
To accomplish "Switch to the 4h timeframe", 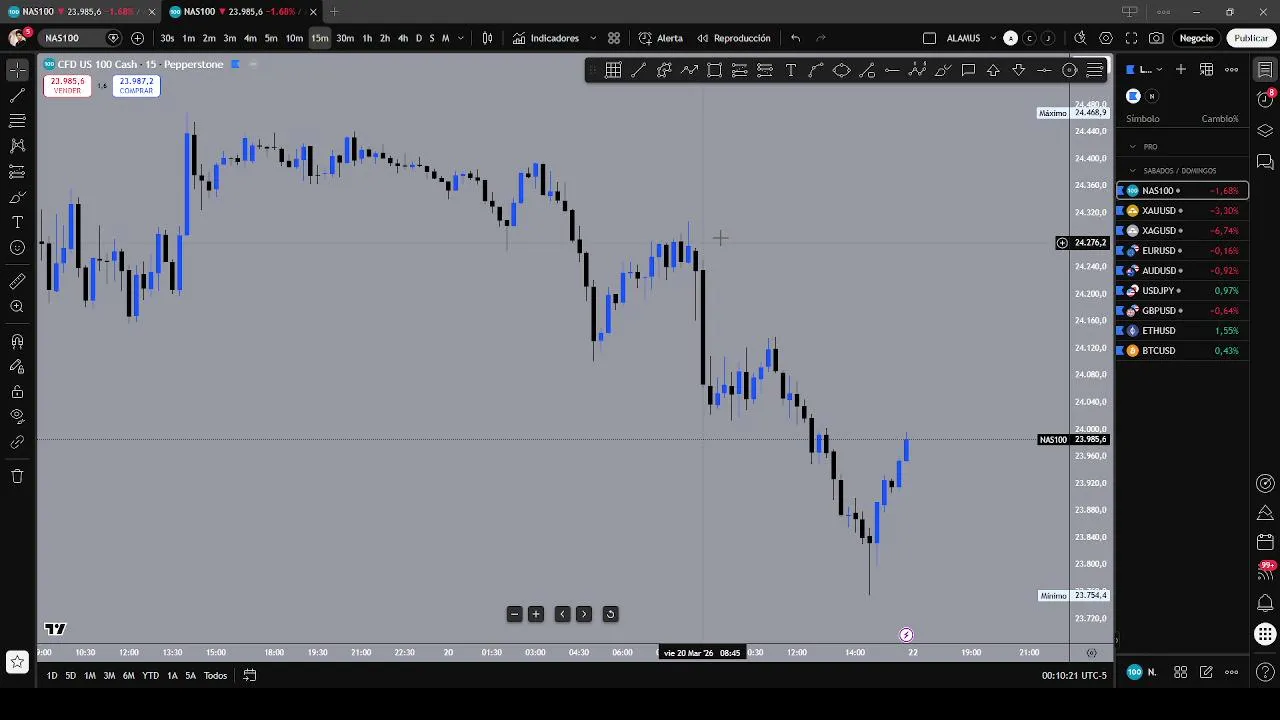I will 403,38.
